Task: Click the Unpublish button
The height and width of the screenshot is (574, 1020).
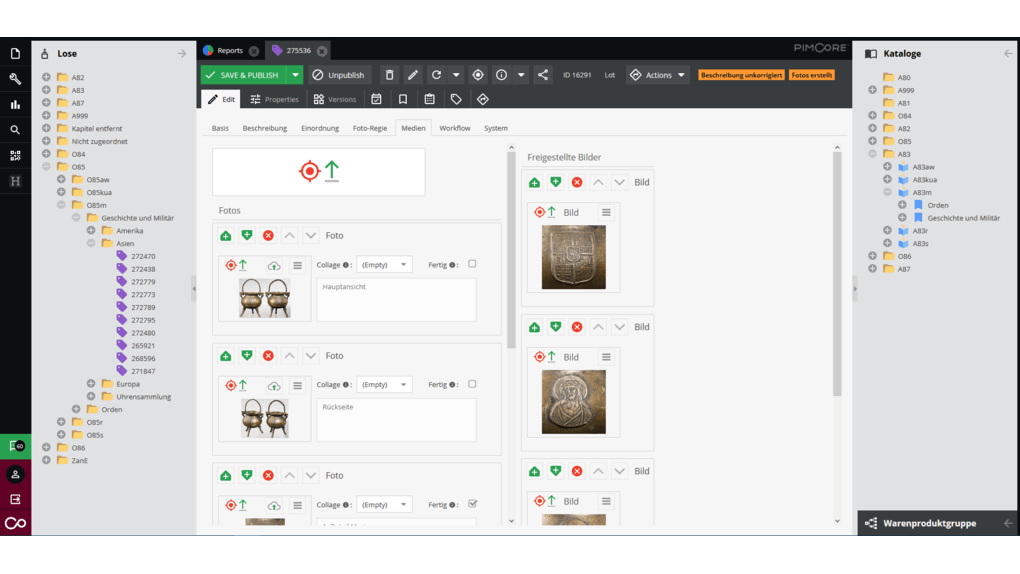Action: [338, 75]
